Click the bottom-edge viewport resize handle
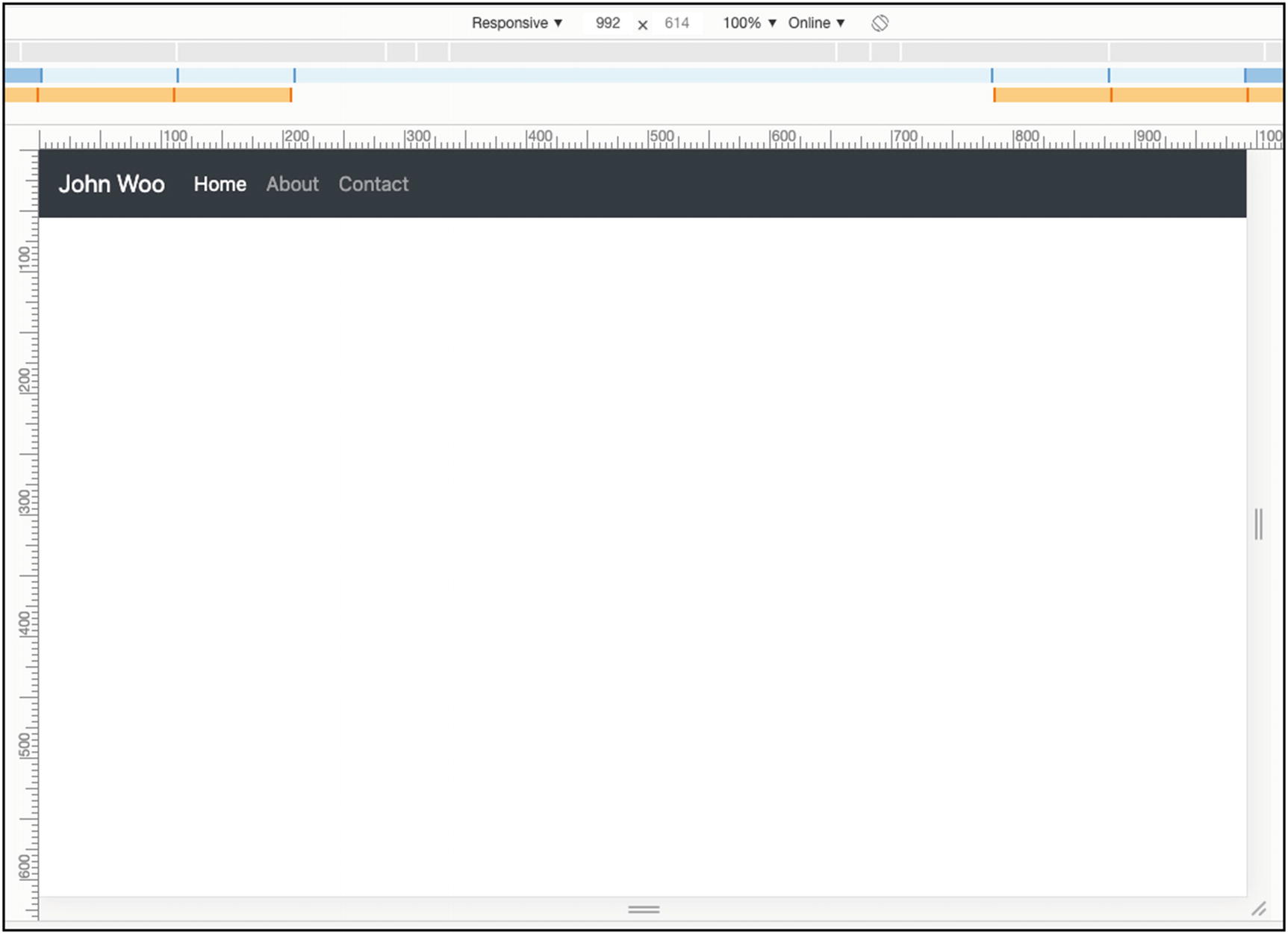 tap(643, 909)
